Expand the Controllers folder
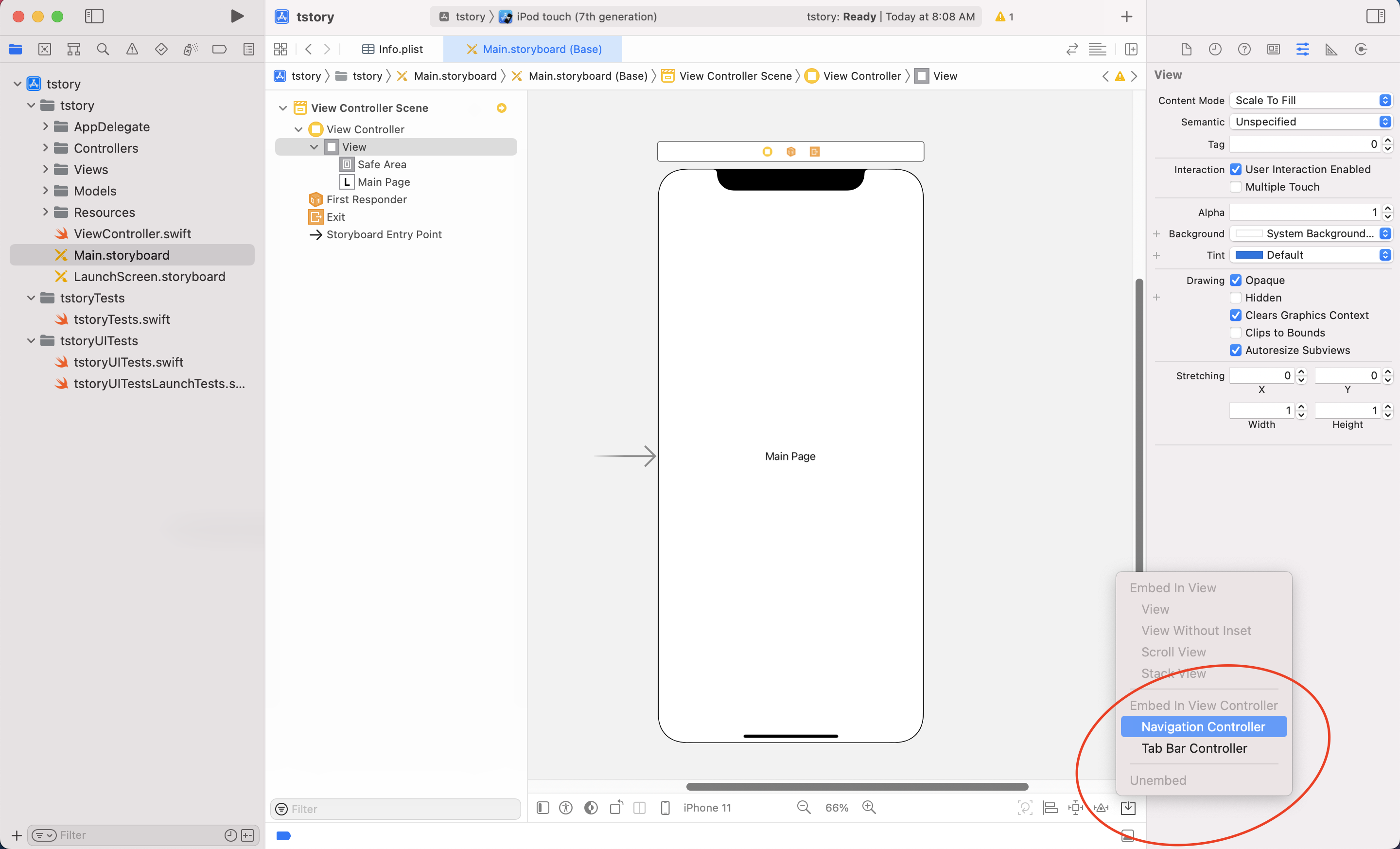 46,148
